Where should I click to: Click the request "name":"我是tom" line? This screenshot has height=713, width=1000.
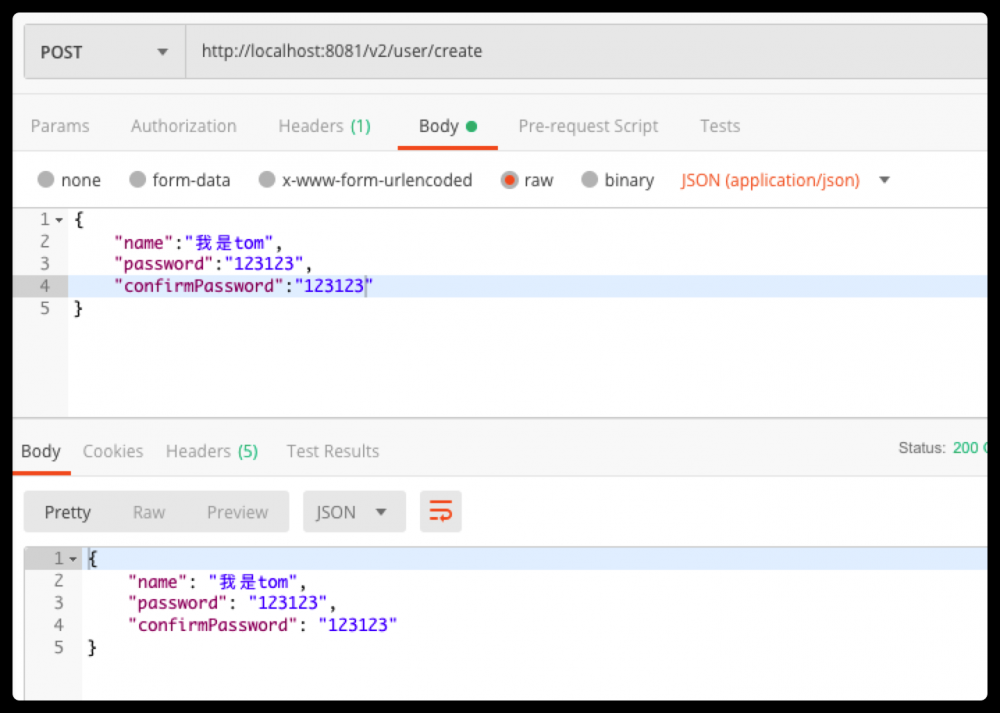pos(198,242)
